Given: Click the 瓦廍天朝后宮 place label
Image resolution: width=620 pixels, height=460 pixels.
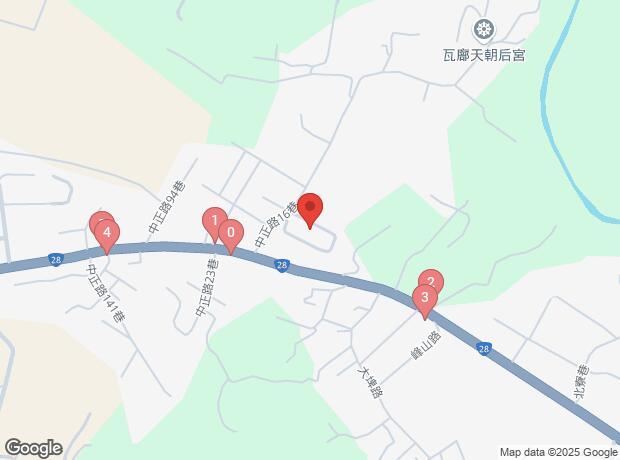Looking at the screenshot, I should point(484,55).
